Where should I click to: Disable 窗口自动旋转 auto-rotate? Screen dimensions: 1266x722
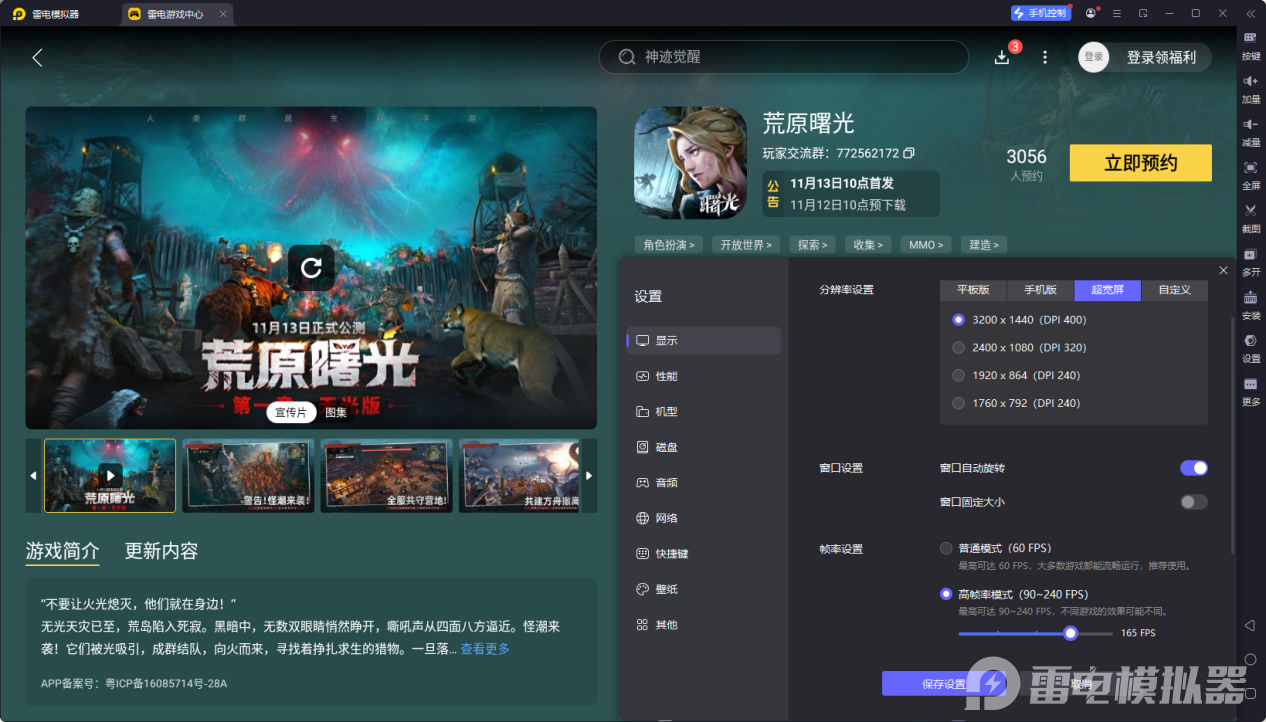(1193, 468)
